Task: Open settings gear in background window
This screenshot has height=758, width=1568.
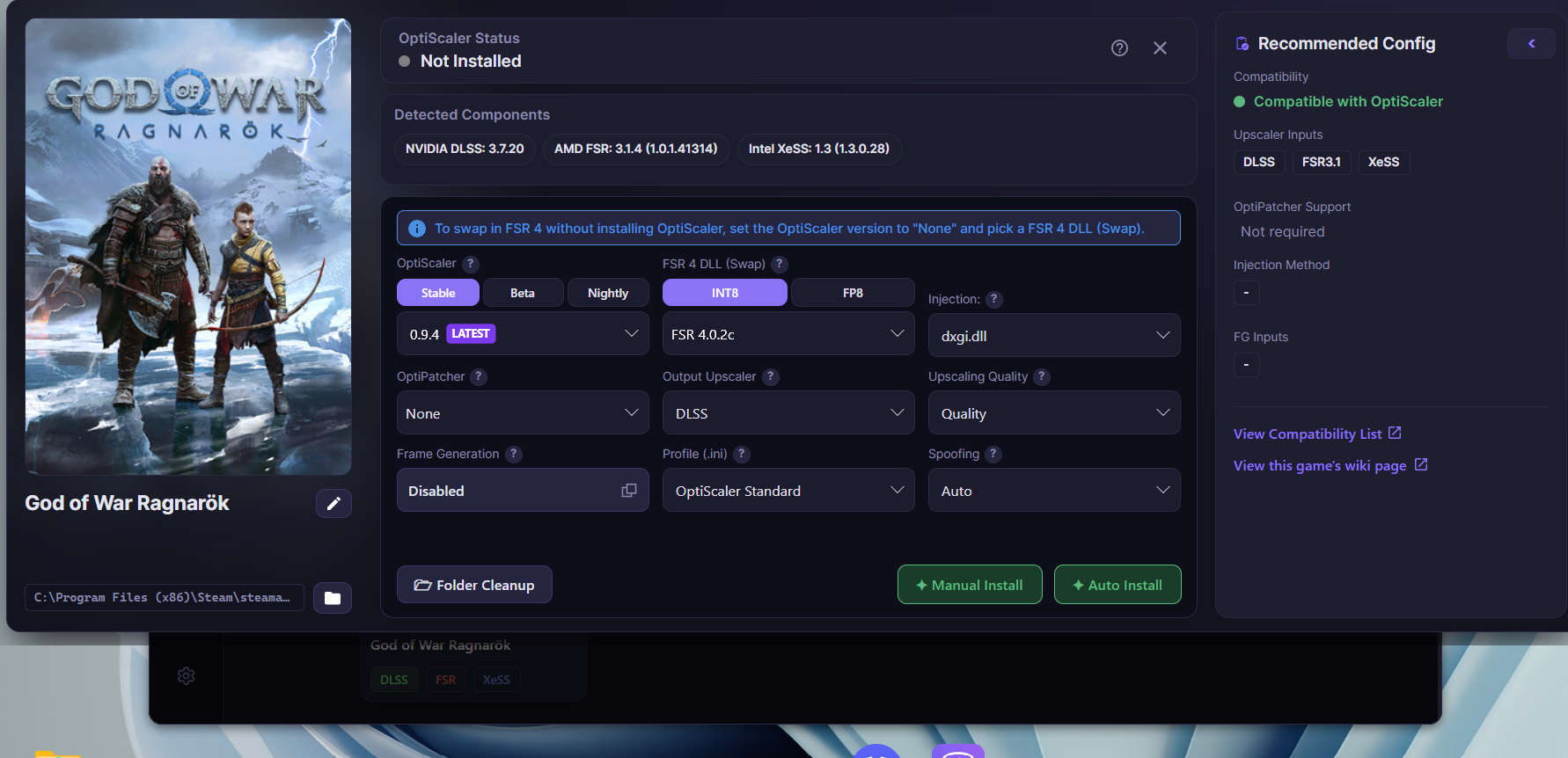Action: (187, 676)
